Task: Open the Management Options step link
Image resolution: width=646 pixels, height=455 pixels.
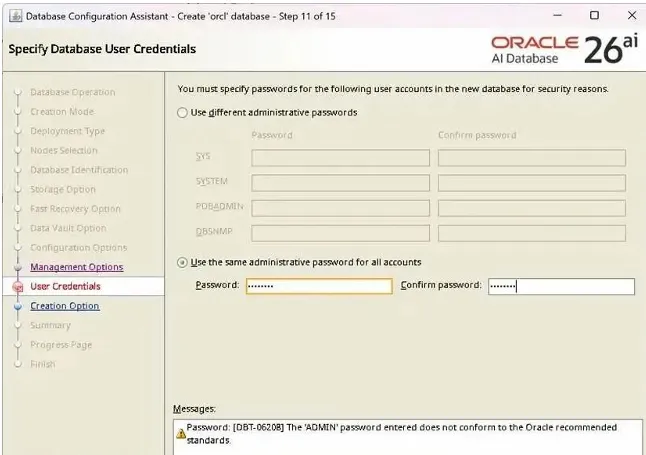Action: click(77, 267)
